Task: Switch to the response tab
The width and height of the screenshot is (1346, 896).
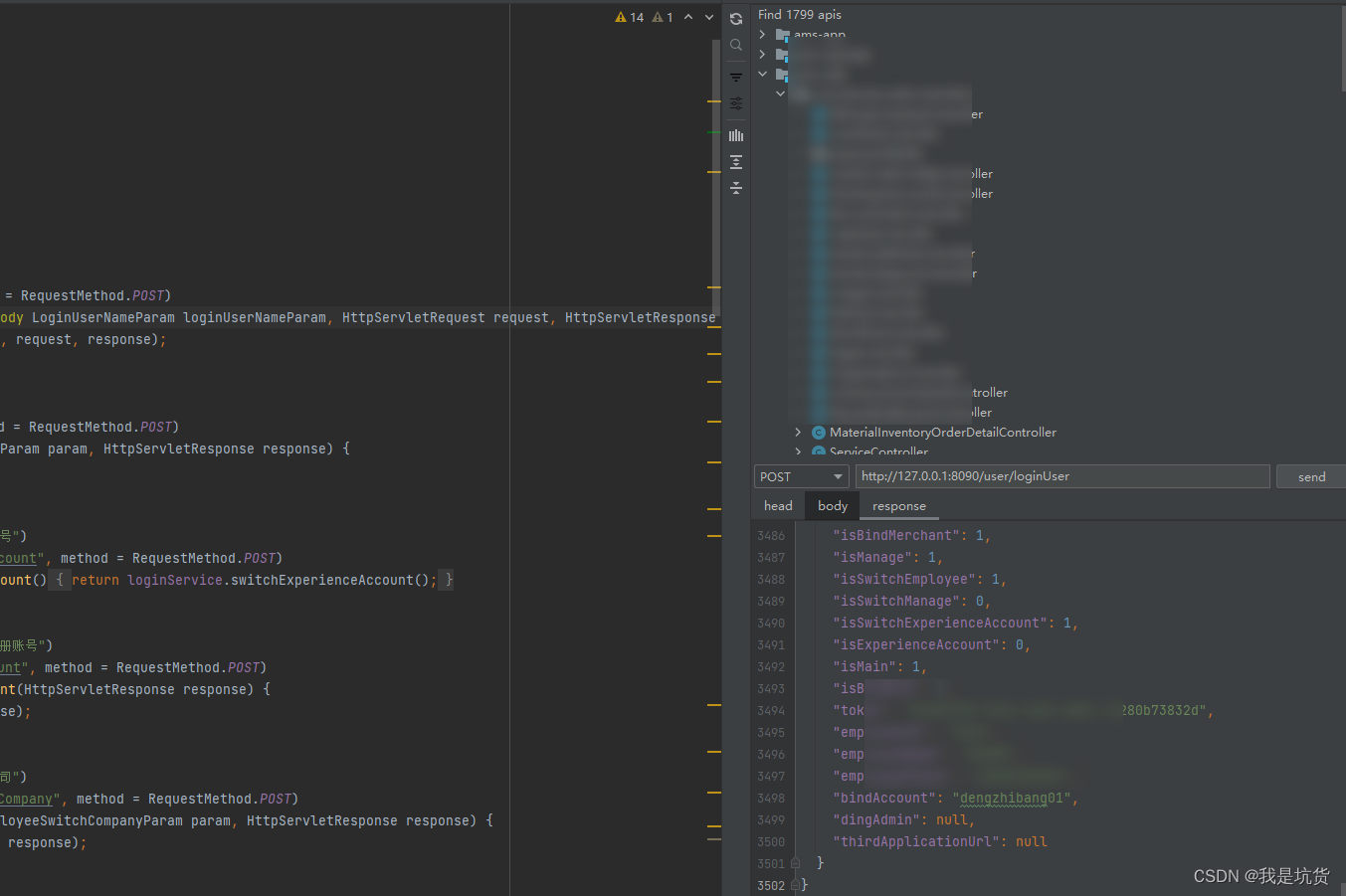Action: (899, 506)
